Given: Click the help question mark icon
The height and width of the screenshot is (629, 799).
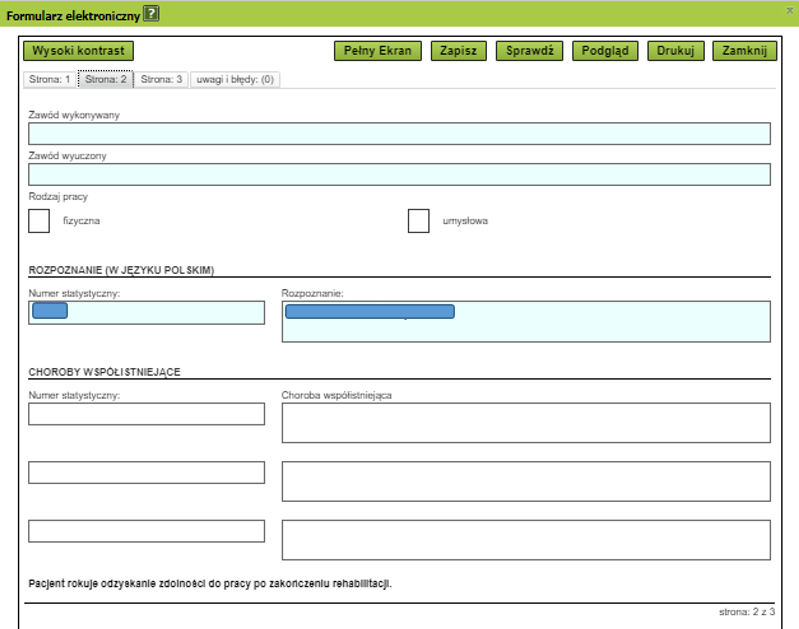Looking at the screenshot, I should (151, 14).
